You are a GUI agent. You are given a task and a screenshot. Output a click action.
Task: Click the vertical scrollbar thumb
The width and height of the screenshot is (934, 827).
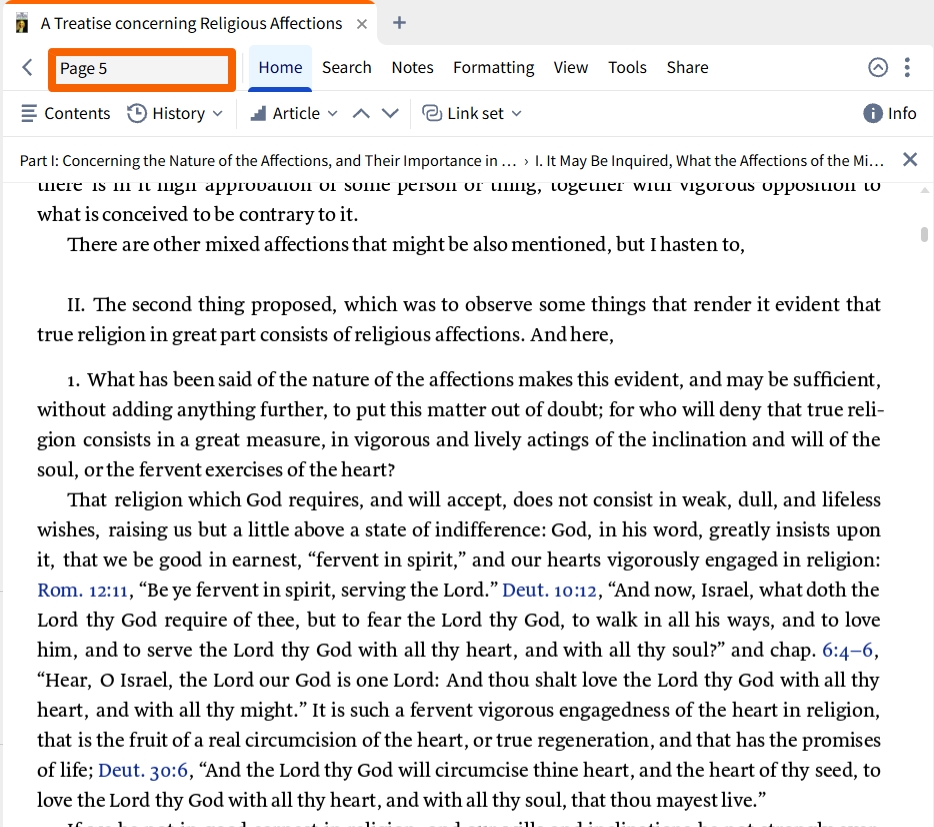(x=924, y=234)
